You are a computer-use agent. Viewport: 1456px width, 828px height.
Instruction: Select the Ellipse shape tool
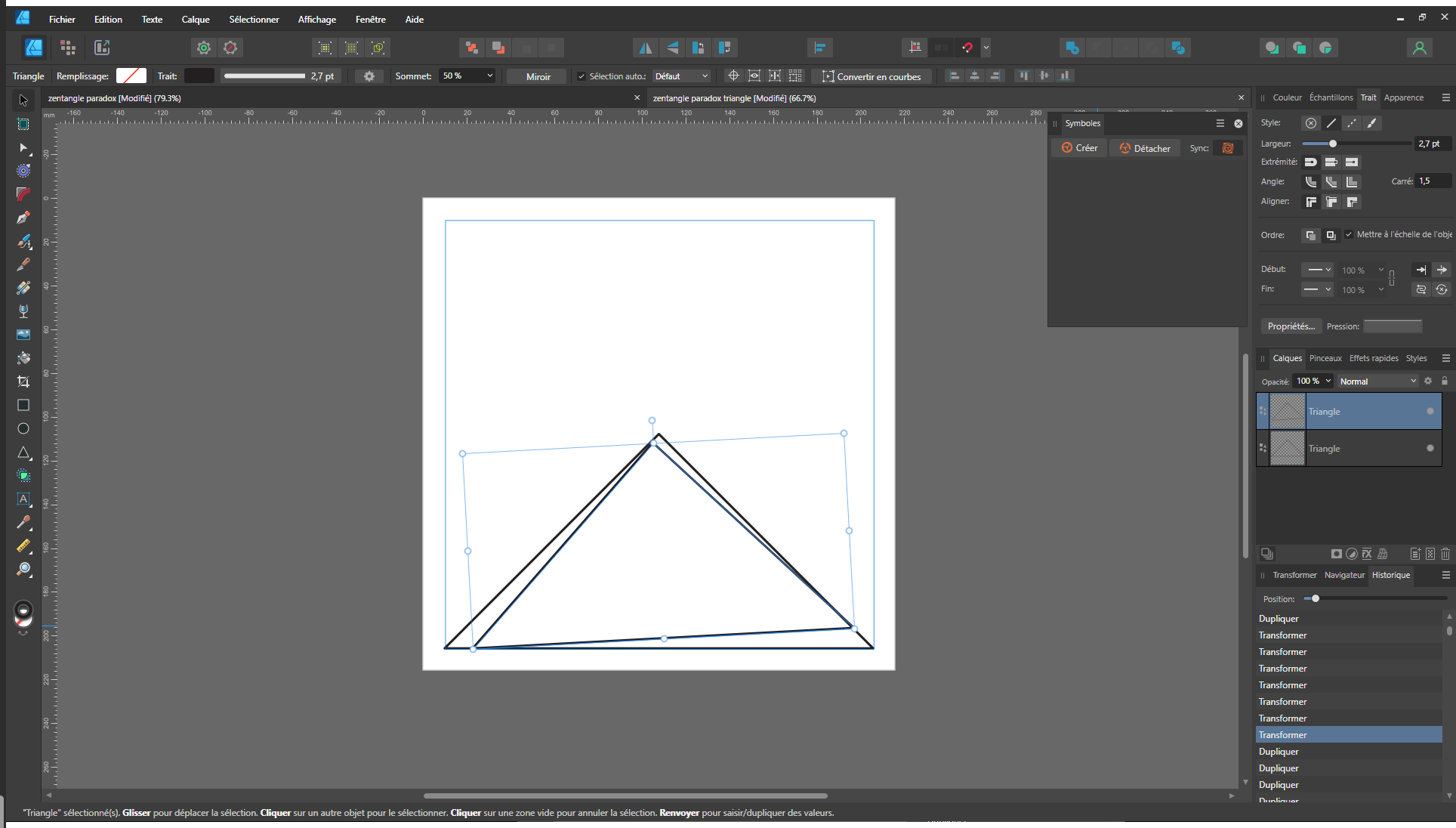[x=23, y=428]
